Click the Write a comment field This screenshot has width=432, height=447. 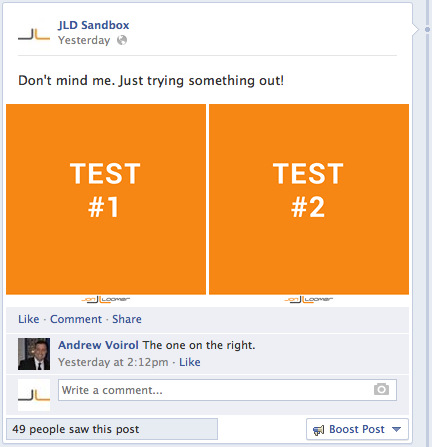(227, 390)
